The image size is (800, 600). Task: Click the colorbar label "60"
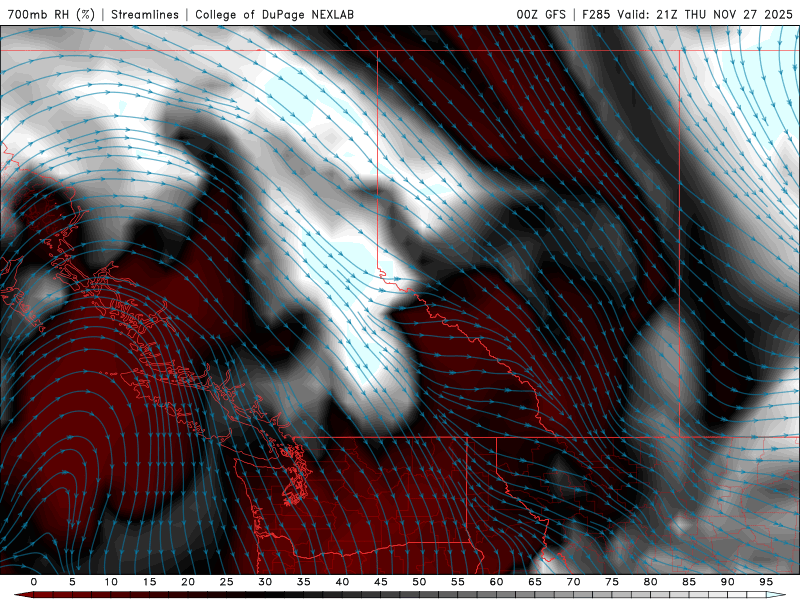tap(496, 582)
